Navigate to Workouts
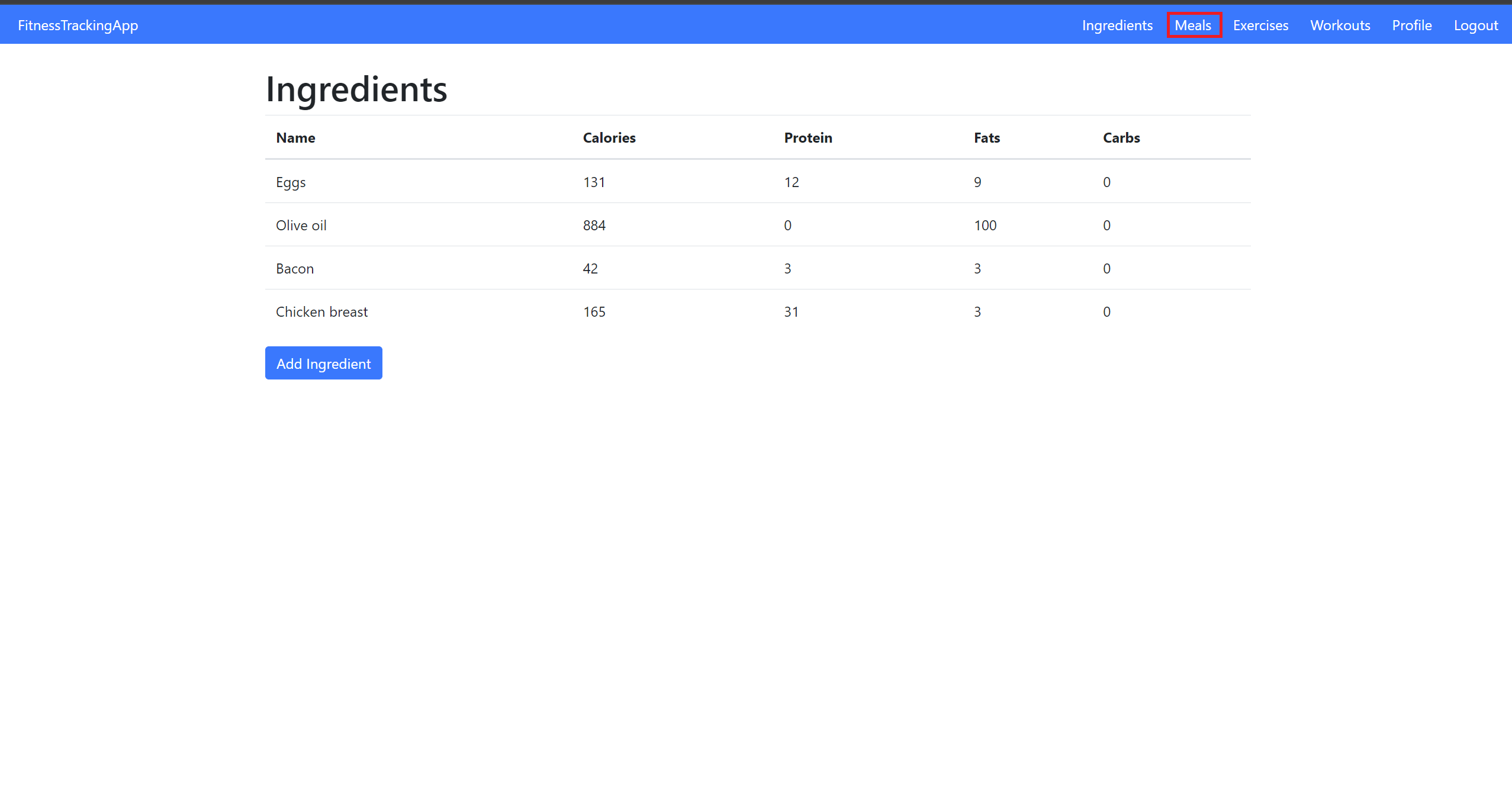1512x801 pixels. pyautogui.click(x=1340, y=25)
